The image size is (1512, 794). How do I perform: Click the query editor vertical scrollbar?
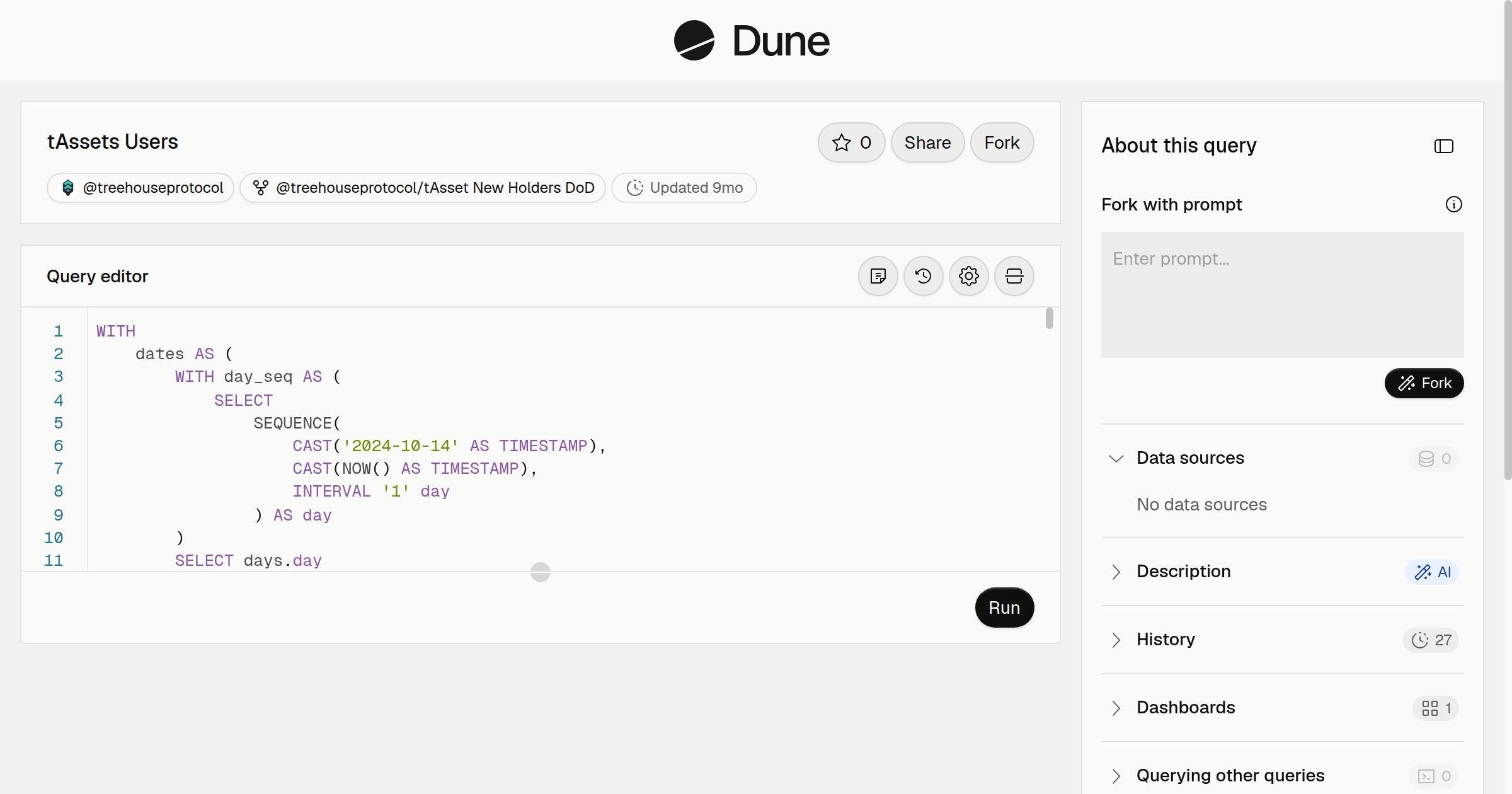1049,318
